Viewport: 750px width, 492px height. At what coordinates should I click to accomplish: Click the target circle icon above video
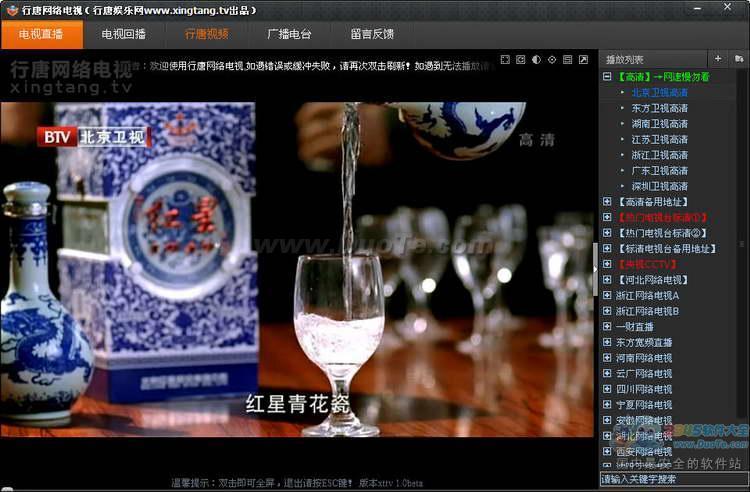pos(552,60)
